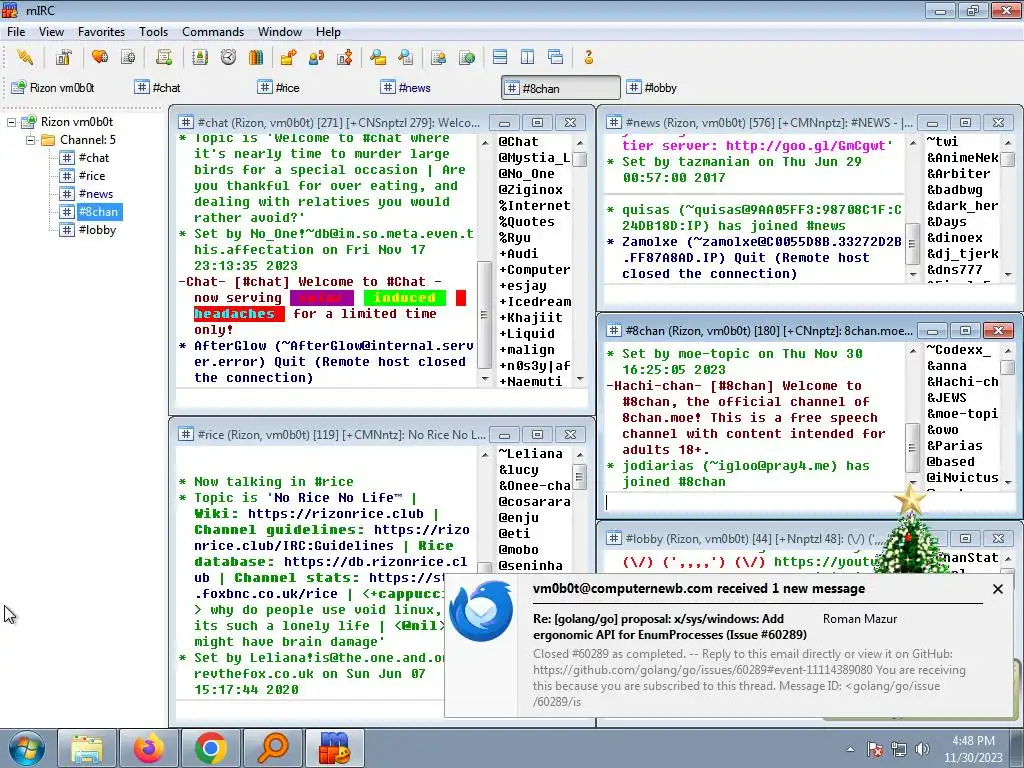Select Rizon vm0b0t status switchbar tab
The height and width of the screenshot is (768, 1024).
click(66, 88)
